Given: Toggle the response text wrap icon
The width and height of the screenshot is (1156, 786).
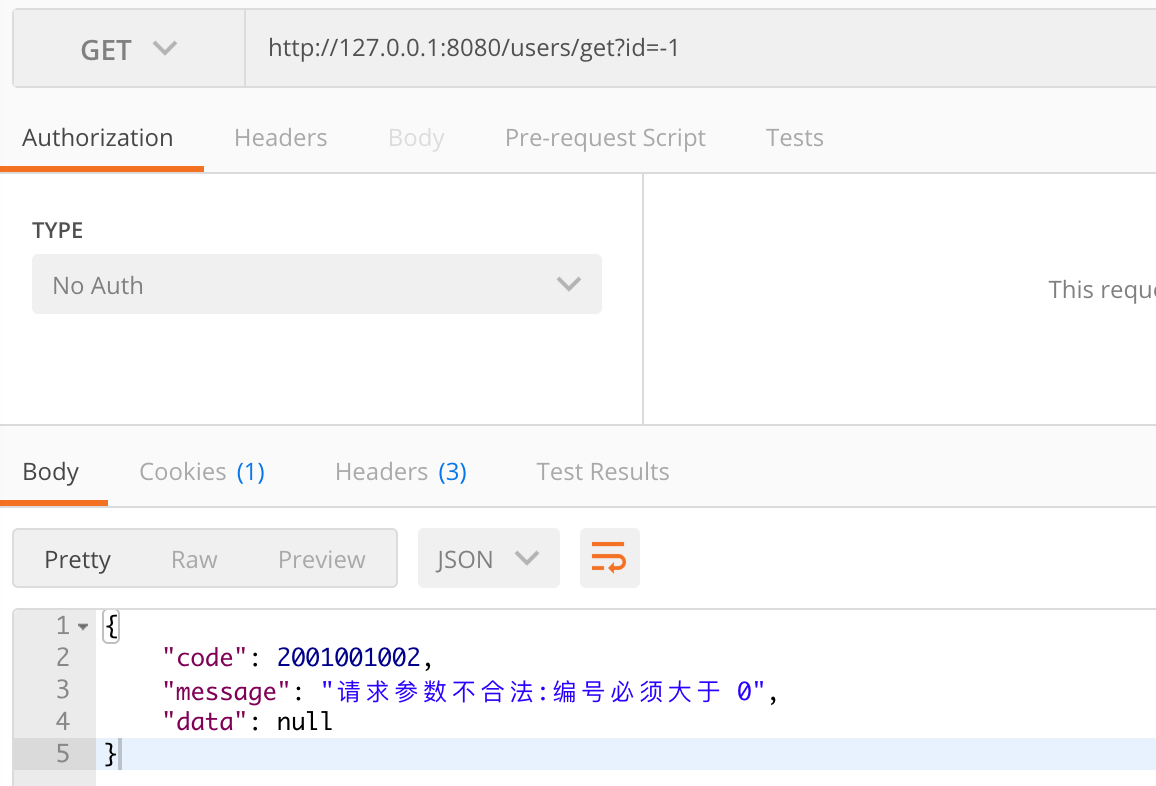Looking at the screenshot, I should [609, 558].
